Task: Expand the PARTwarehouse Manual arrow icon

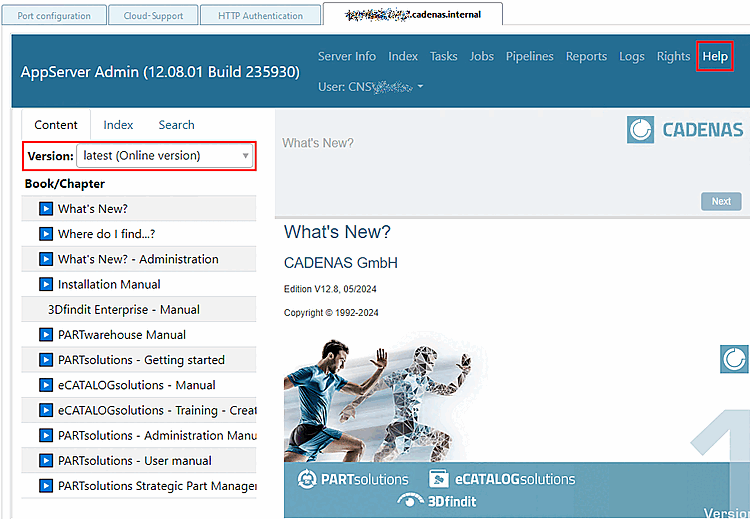Action: click(46, 335)
